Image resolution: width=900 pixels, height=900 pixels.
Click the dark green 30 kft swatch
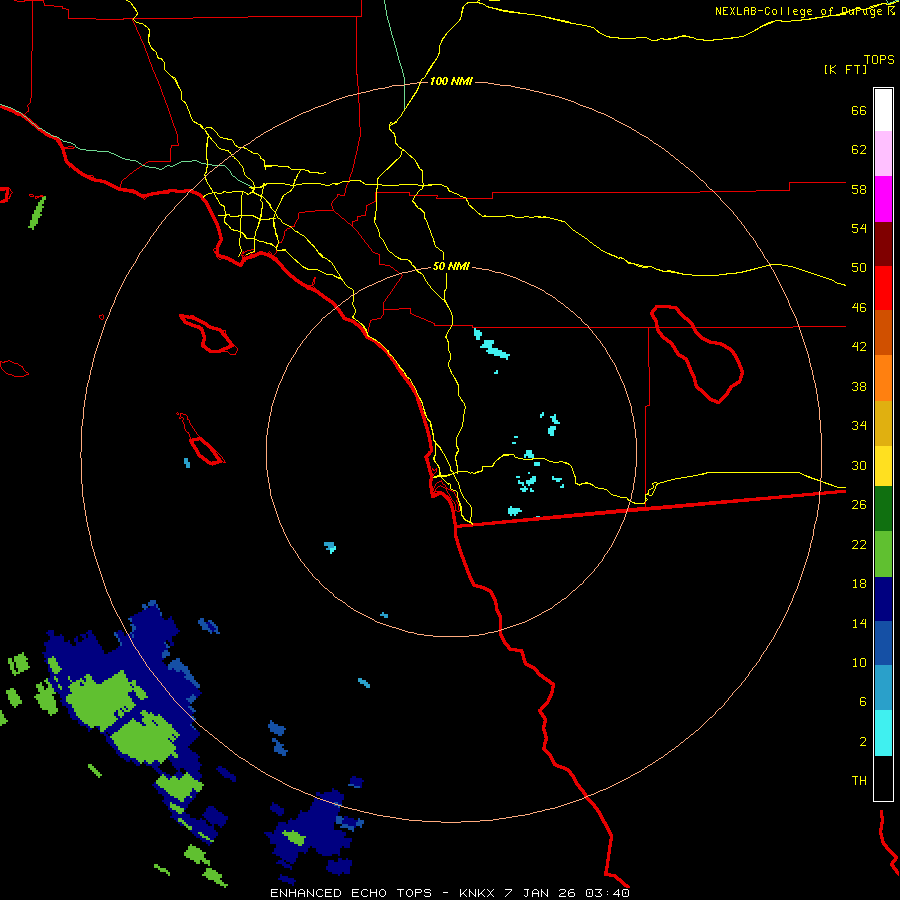coord(883,509)
